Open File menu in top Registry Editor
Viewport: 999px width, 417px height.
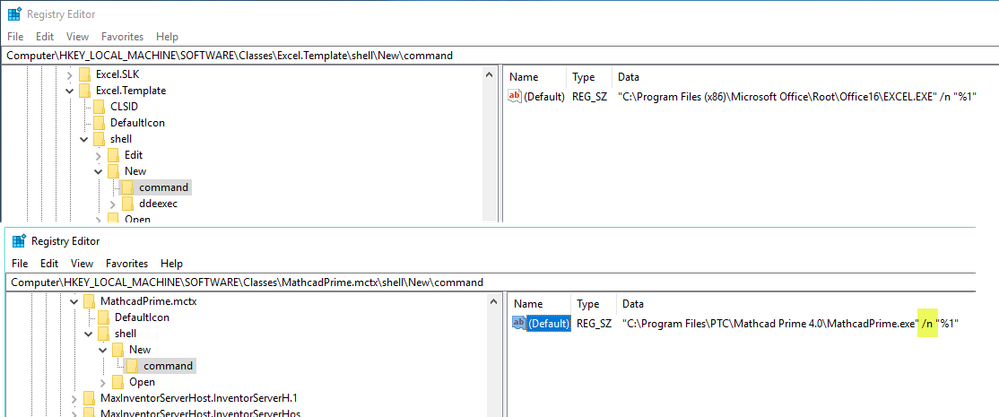(x=15, y=36)
